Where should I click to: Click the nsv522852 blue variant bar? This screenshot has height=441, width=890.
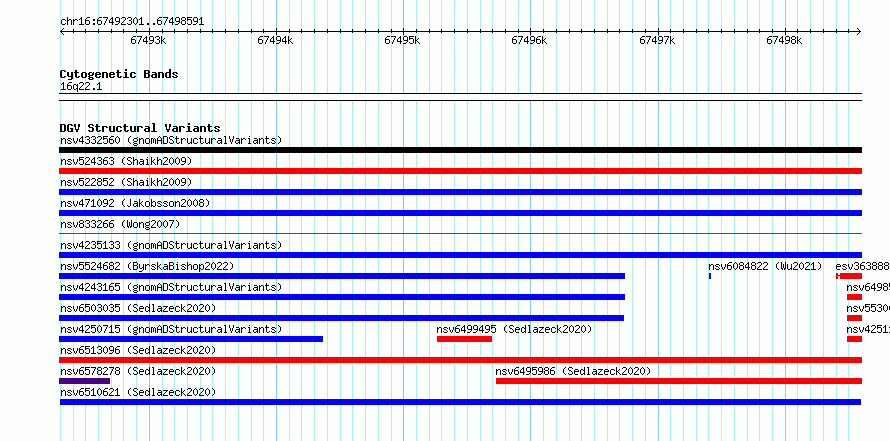tap(460, 192)
